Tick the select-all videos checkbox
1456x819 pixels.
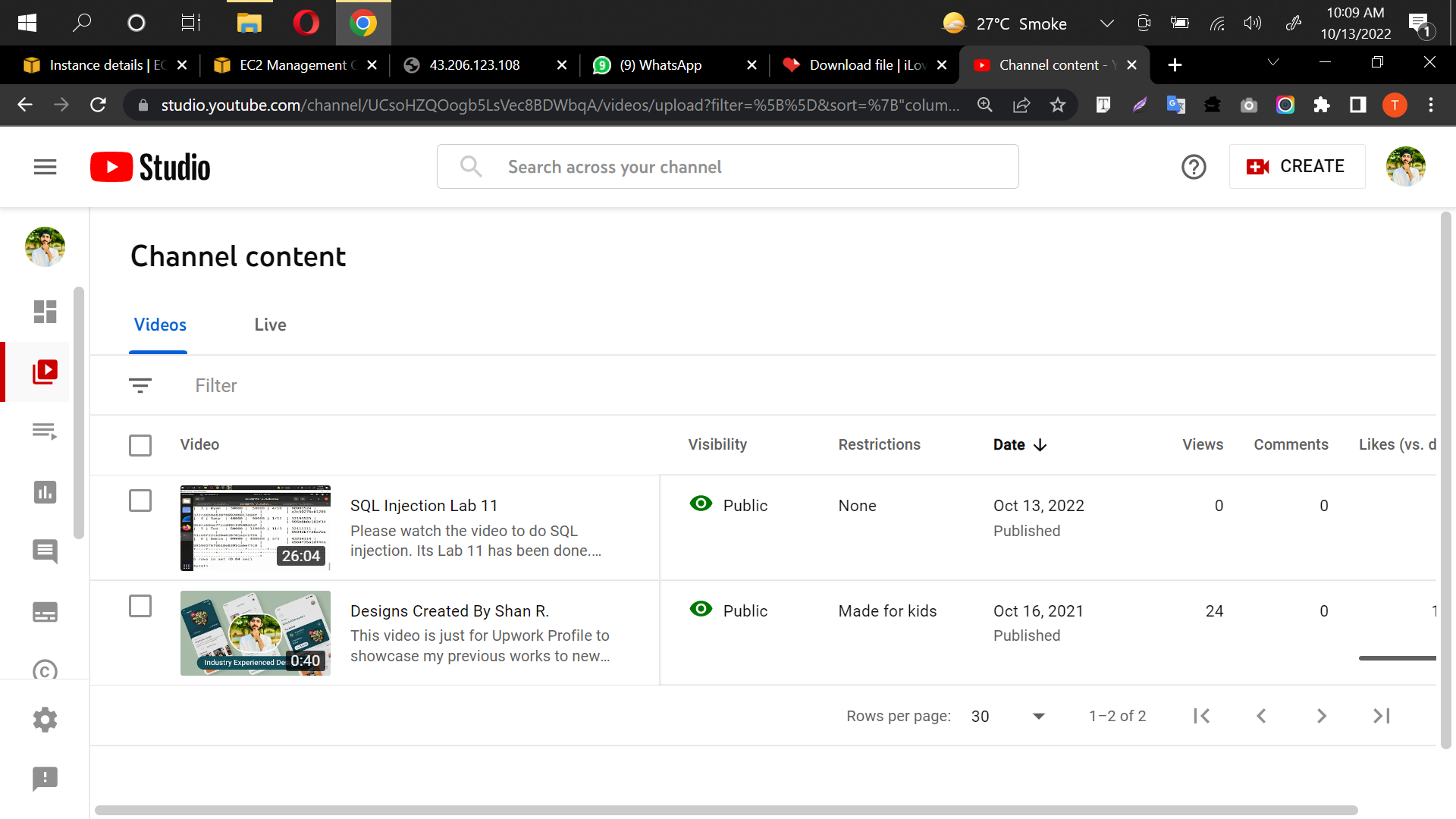coord(140,445)
